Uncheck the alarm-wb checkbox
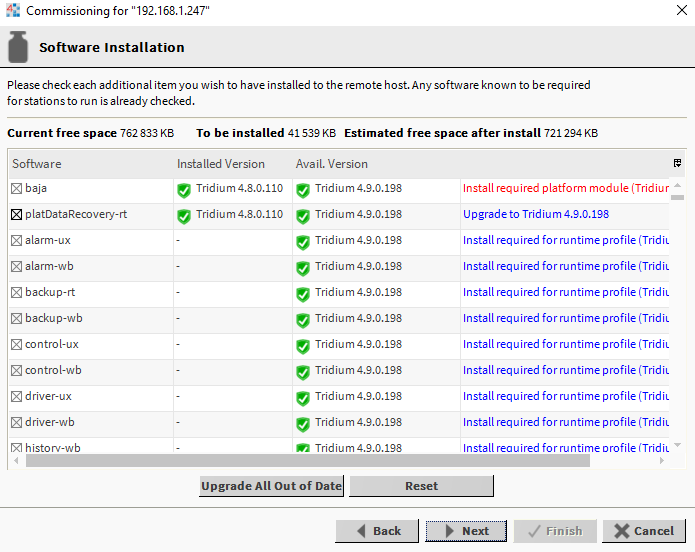Screen dimensions: 695x552 (16, 267)
